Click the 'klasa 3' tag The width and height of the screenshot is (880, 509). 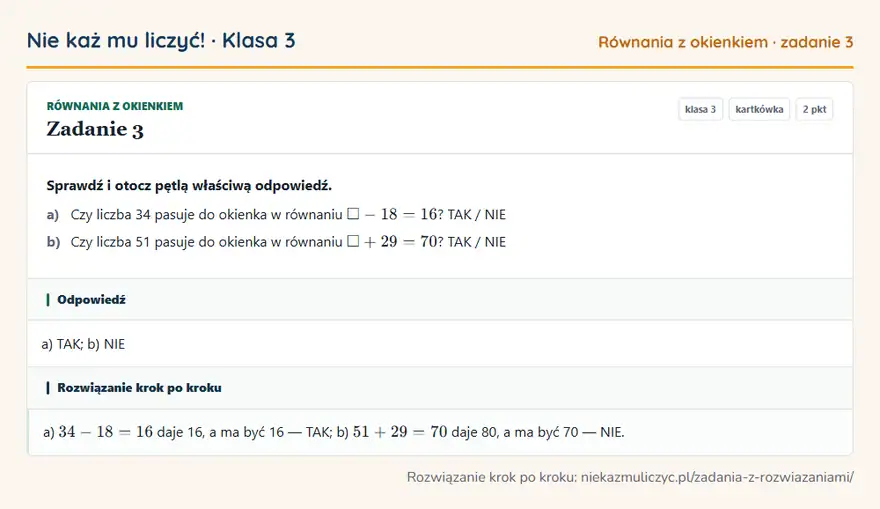click(700, 109)
